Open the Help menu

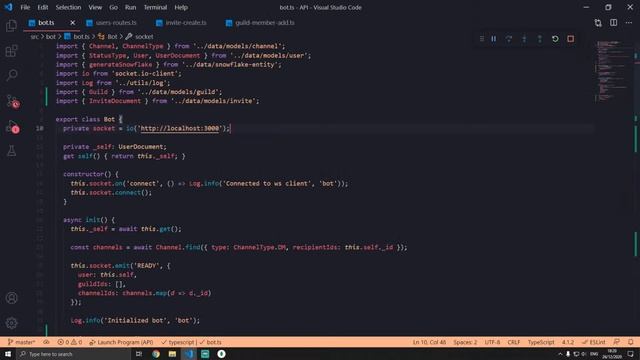tap(181, 7)
